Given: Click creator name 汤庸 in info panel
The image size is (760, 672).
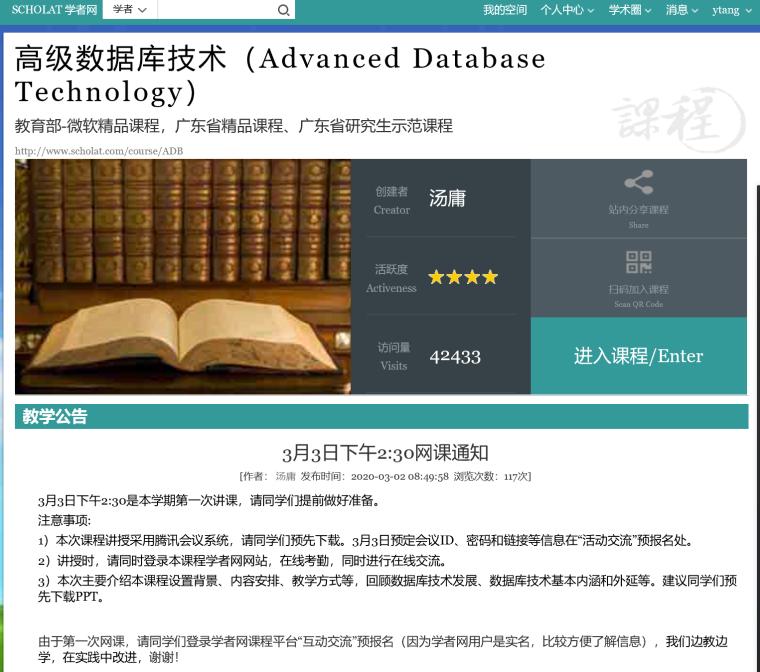Looking at the screenshot, I should click(x=447, y=198).
